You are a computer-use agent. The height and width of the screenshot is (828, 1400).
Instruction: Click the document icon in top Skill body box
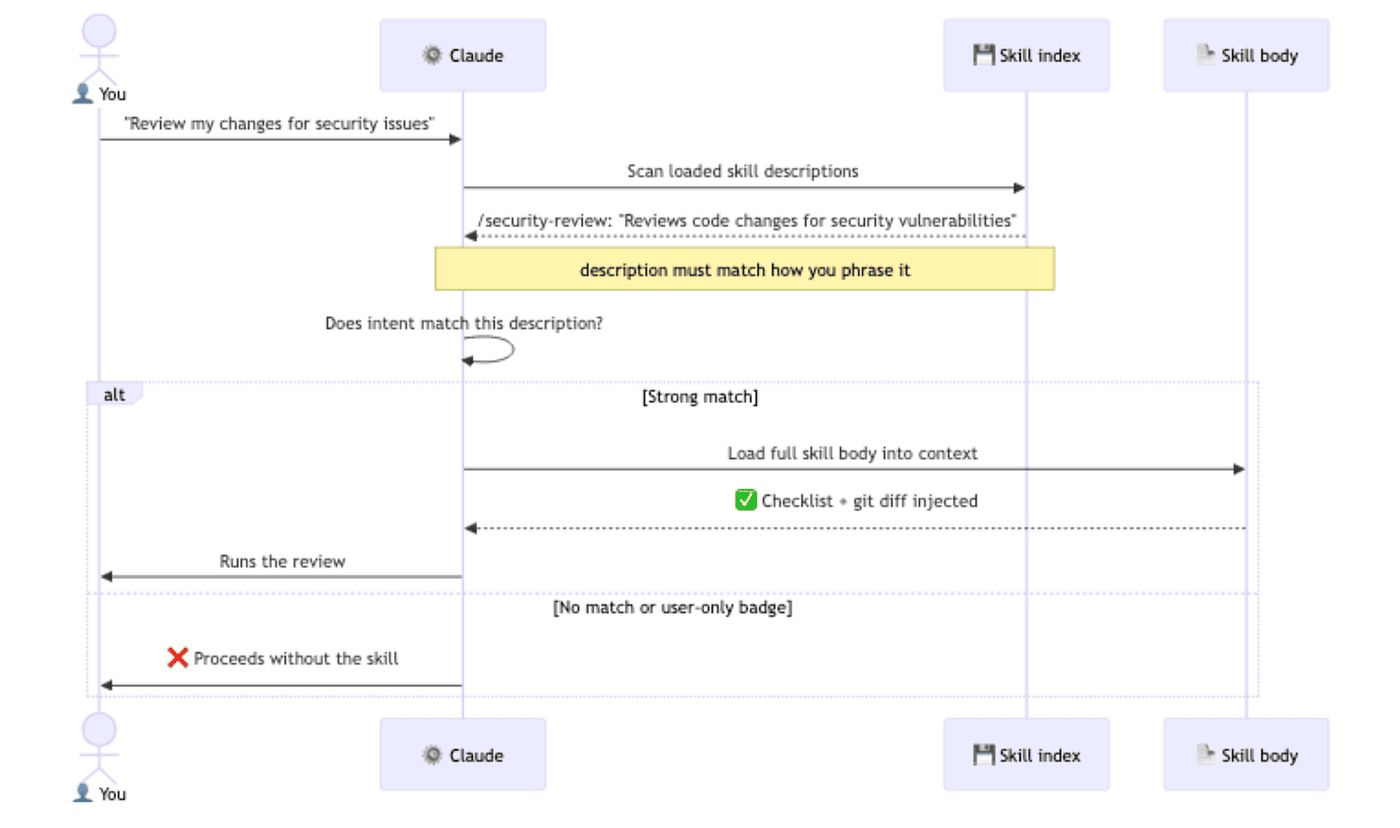1206,55
